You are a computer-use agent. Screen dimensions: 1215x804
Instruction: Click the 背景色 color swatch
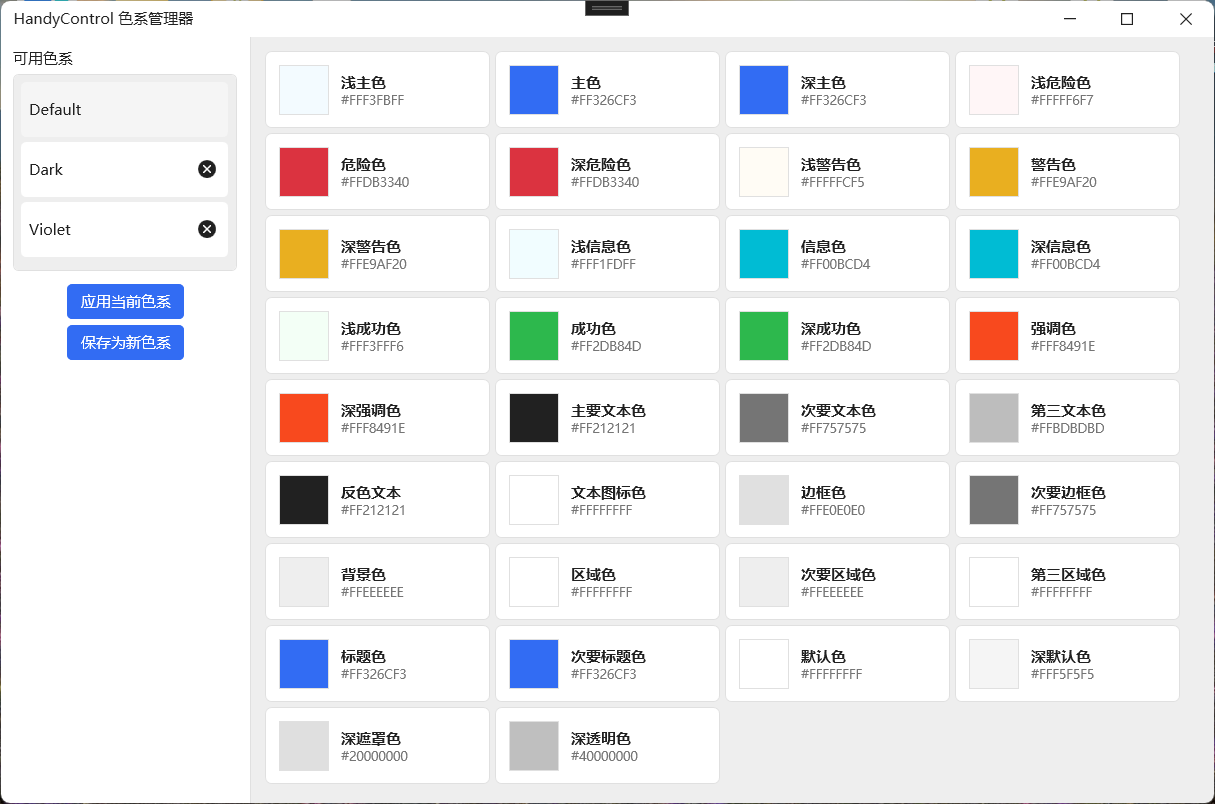click(x=303, y=581)
